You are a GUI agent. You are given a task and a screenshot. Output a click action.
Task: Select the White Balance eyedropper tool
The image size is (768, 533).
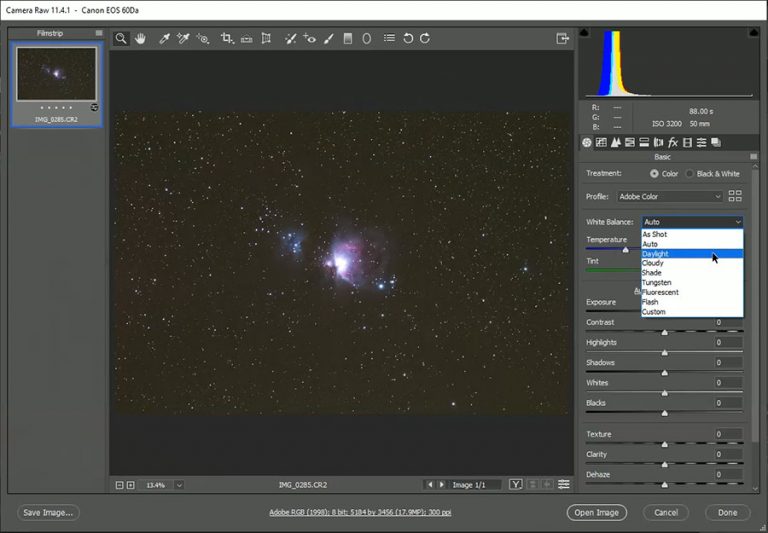(164, 38)
